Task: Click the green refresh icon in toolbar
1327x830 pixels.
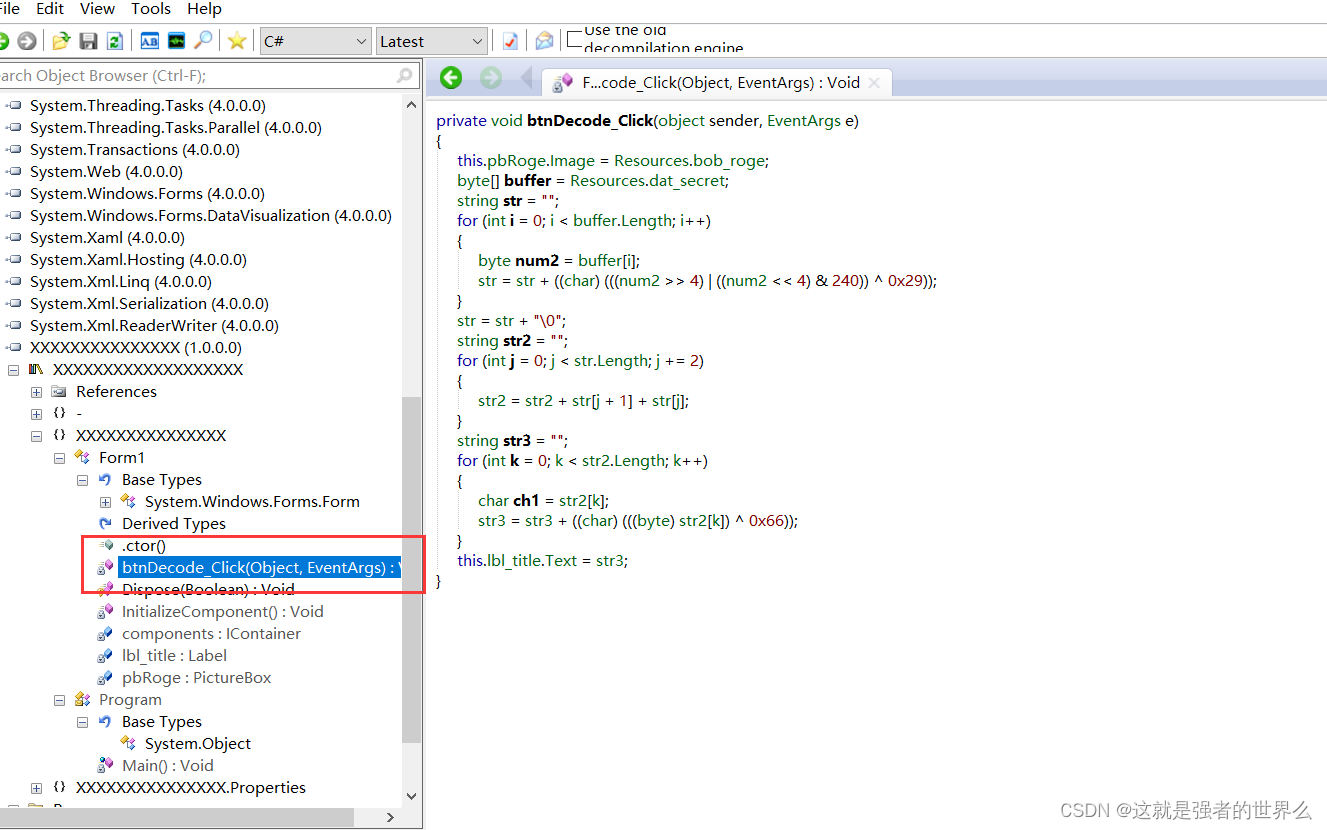Action: (114, 41)
